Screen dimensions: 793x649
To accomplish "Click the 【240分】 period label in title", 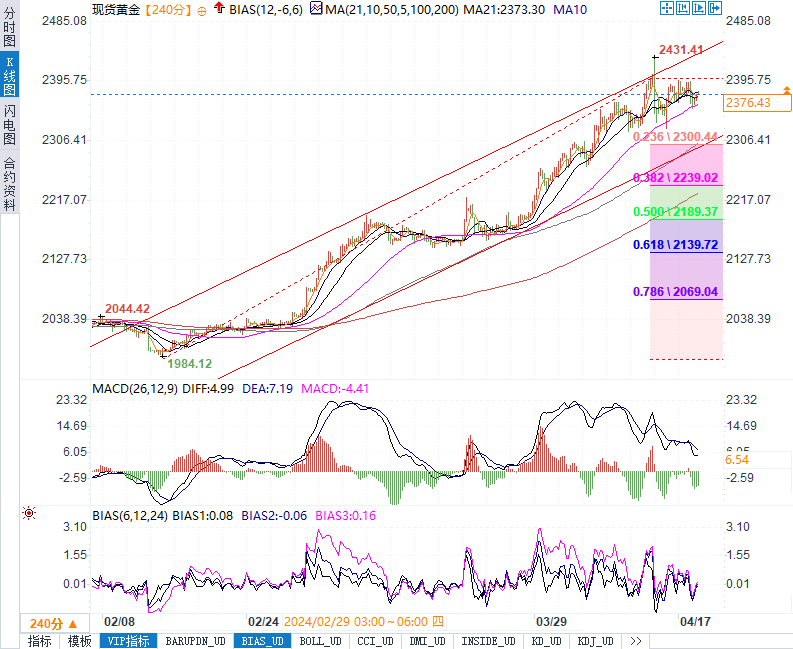I will pos(168,10).
